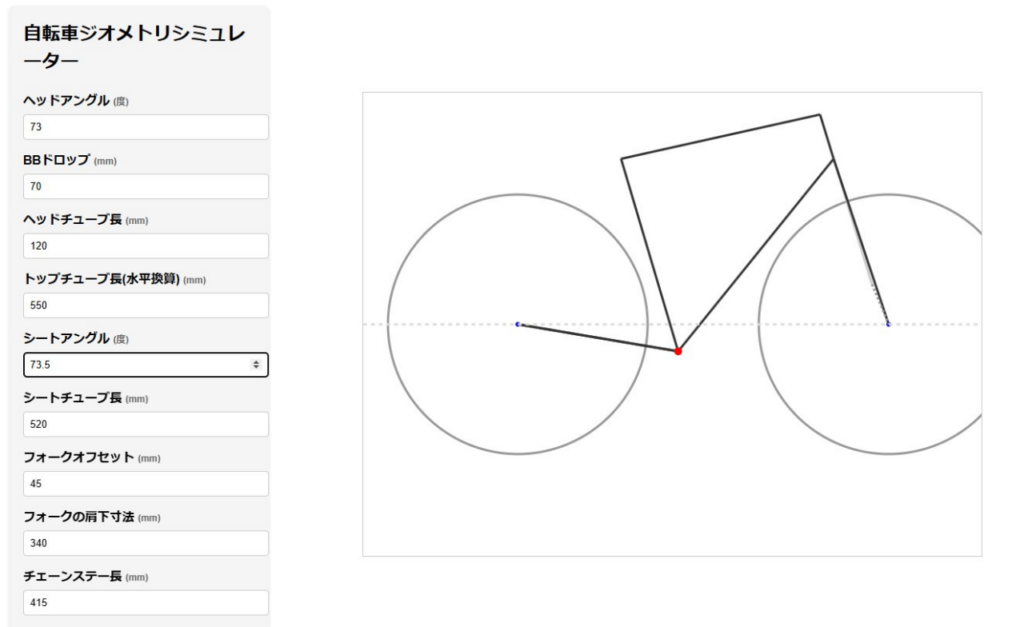Click the chainstay line in diagram
The image size is (1024, 627).
click(x=598, y=338)
